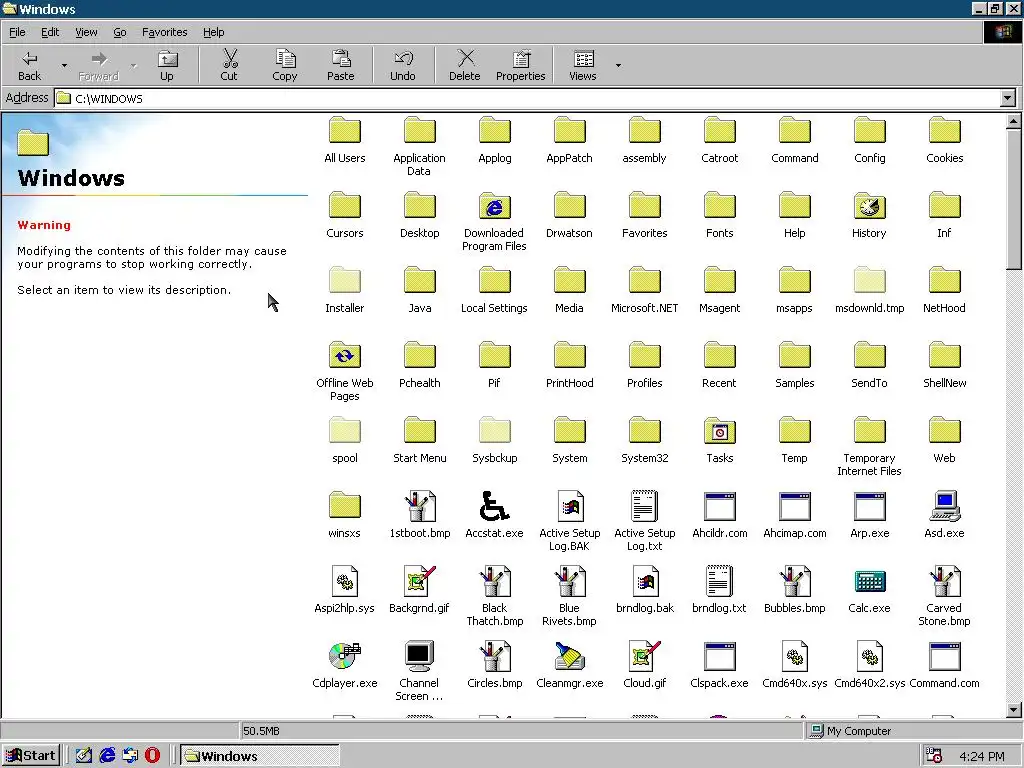Open the View menu
The height and width of the screenshot is (768, 1024).
point(86,32)
